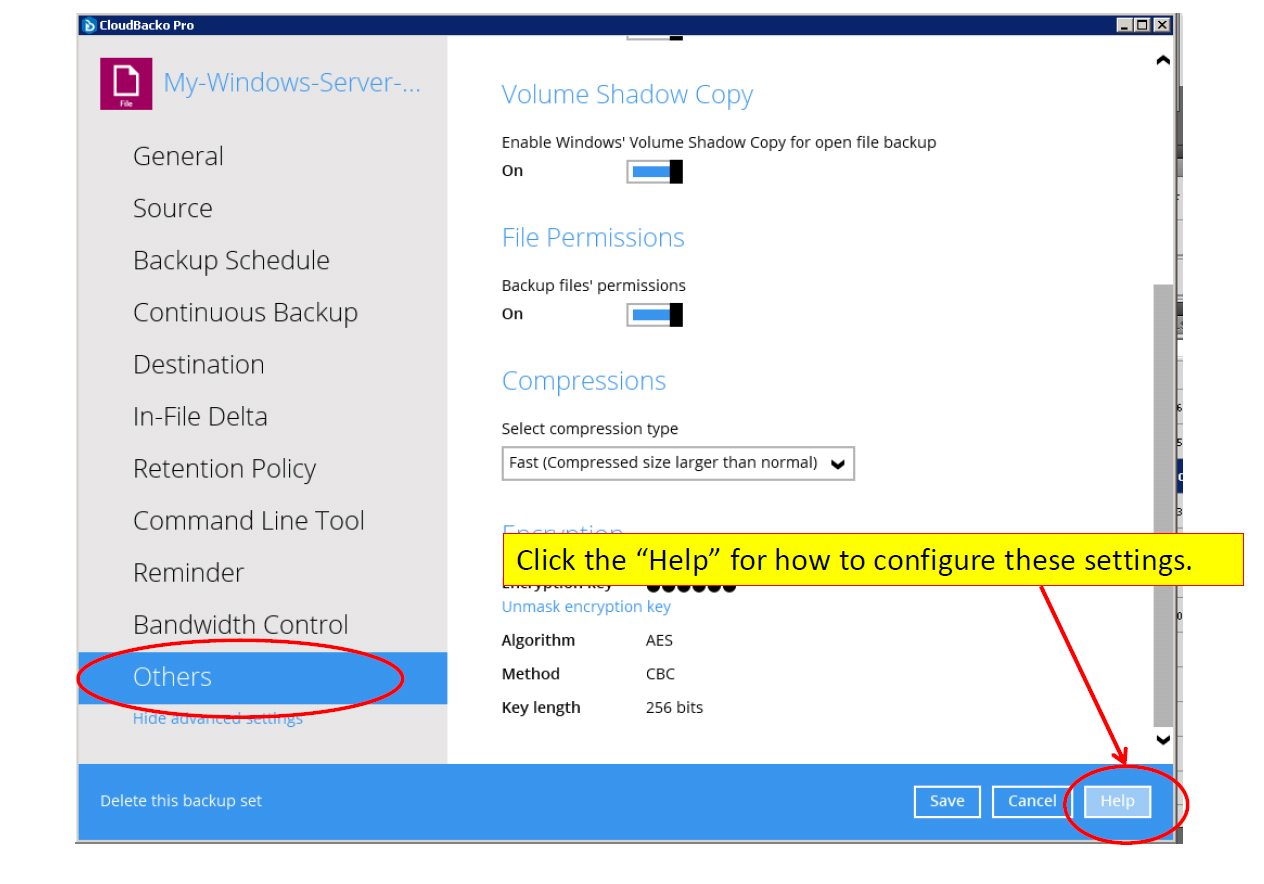Open the Backup Schedule section

pyautogui.click(x=231, y=260)
